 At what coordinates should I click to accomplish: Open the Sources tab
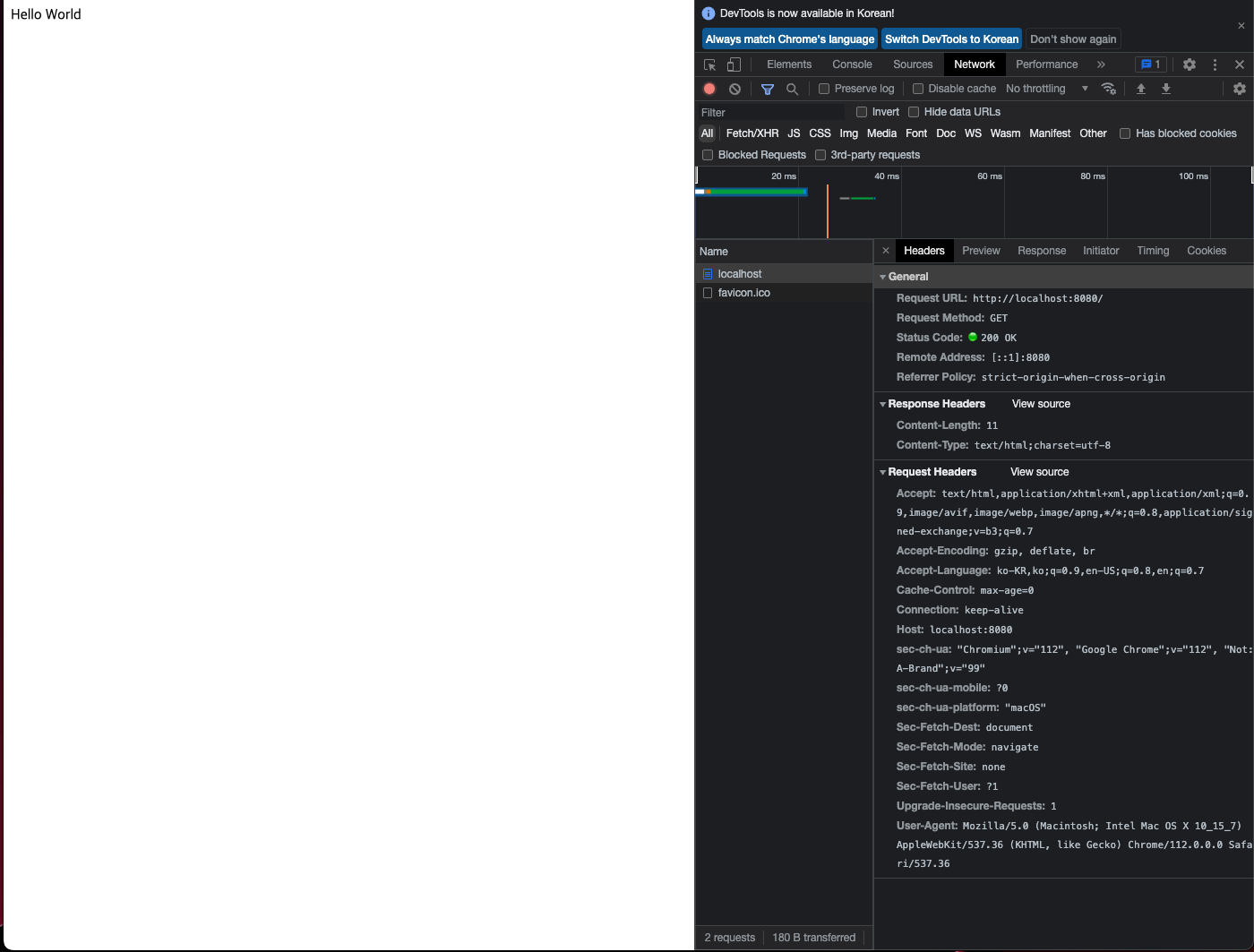pyautogui.click(x=913, y=64)
